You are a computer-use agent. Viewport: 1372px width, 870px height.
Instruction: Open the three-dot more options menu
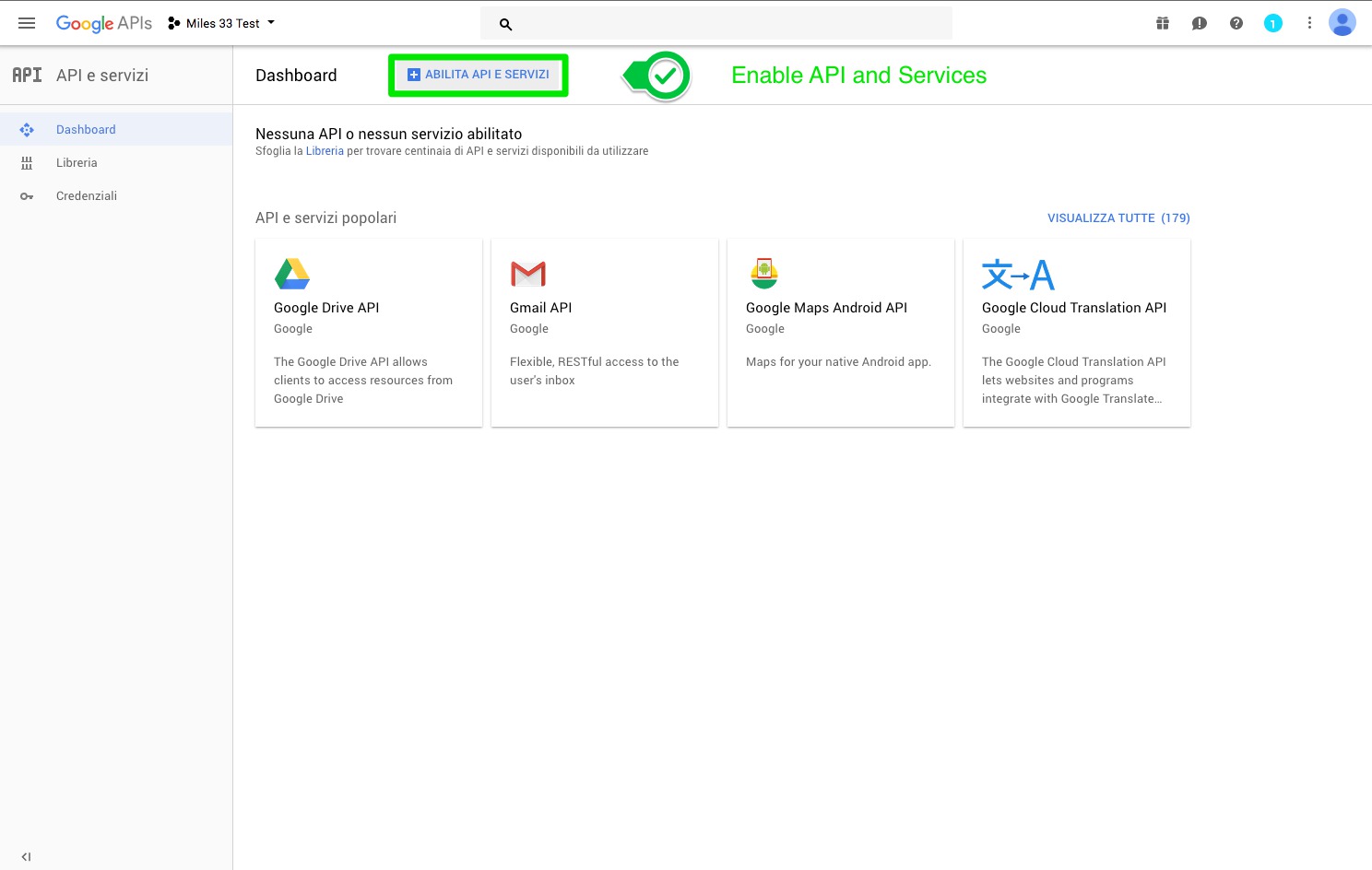1309,23
